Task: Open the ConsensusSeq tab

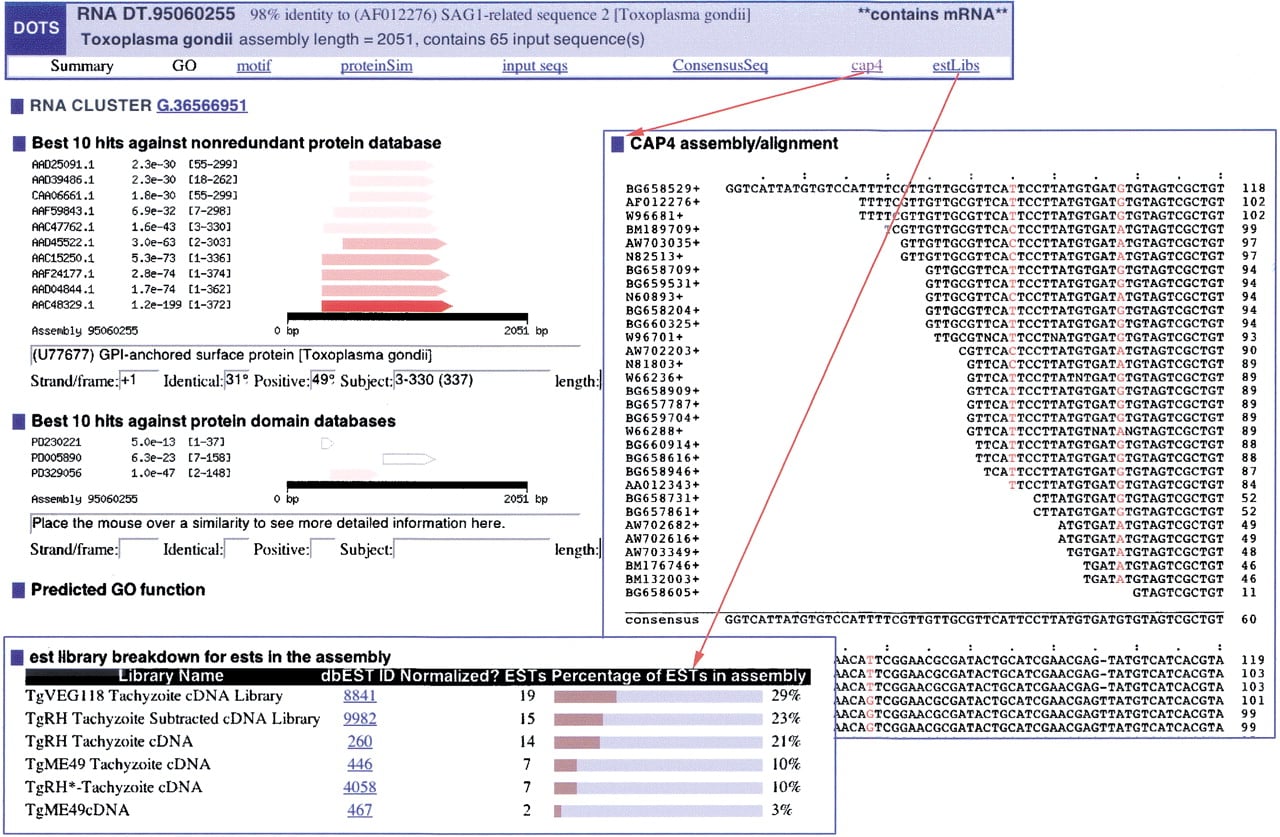Action: pos(720,67)
